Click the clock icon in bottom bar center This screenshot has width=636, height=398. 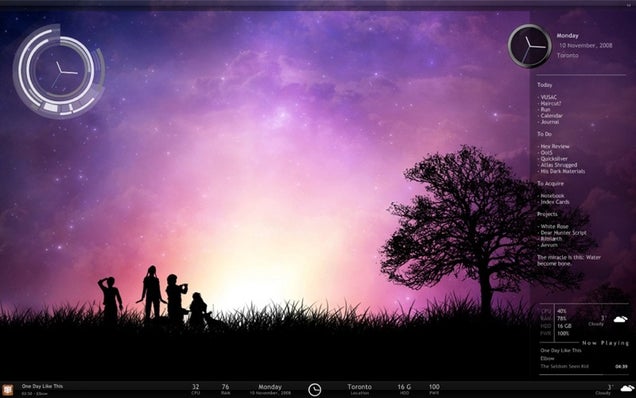(x=314, y=389)
